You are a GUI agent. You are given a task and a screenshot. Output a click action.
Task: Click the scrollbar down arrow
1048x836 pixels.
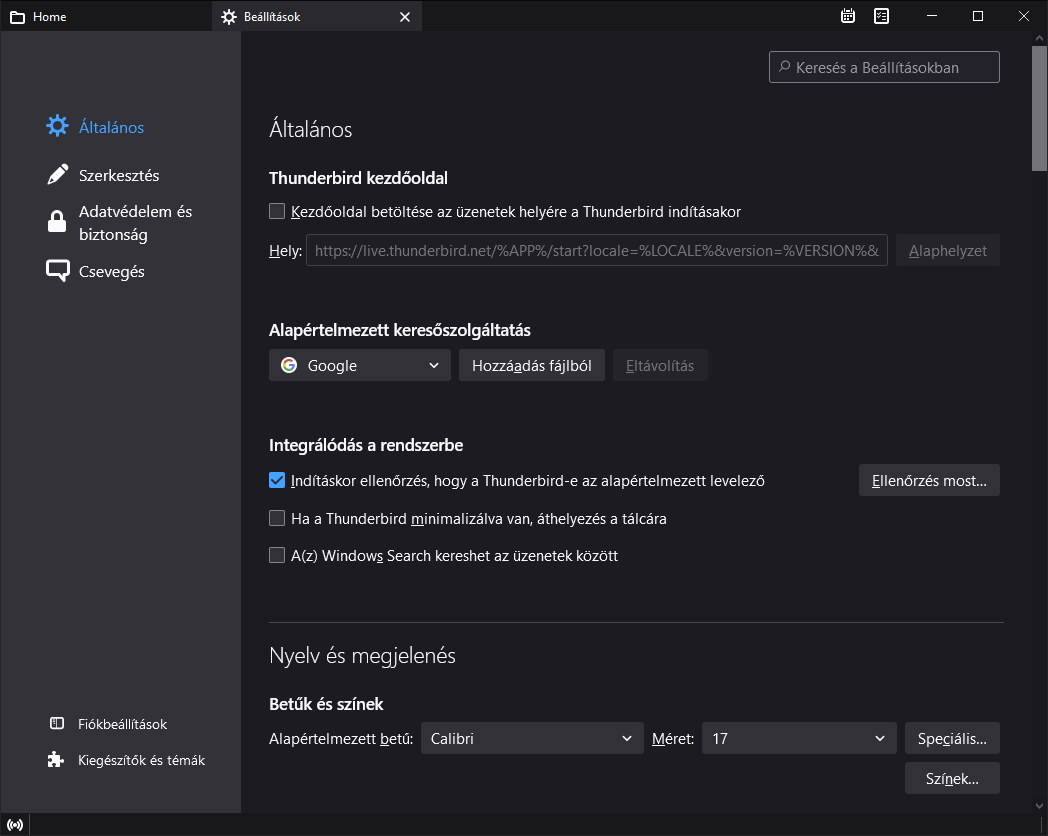tap(1039, 805)
